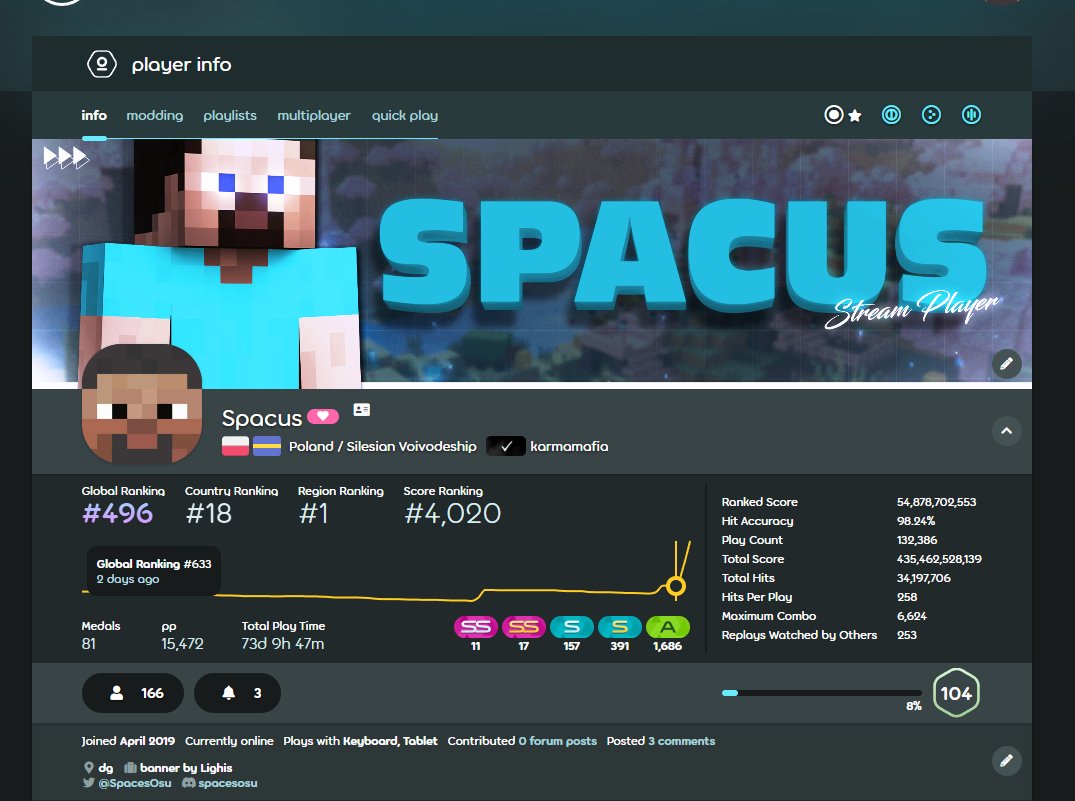The height and width of the screenshot is (801, 1075).
Task: Click the Discord icon beside spacesosu
Action: [x=189, y=782]
